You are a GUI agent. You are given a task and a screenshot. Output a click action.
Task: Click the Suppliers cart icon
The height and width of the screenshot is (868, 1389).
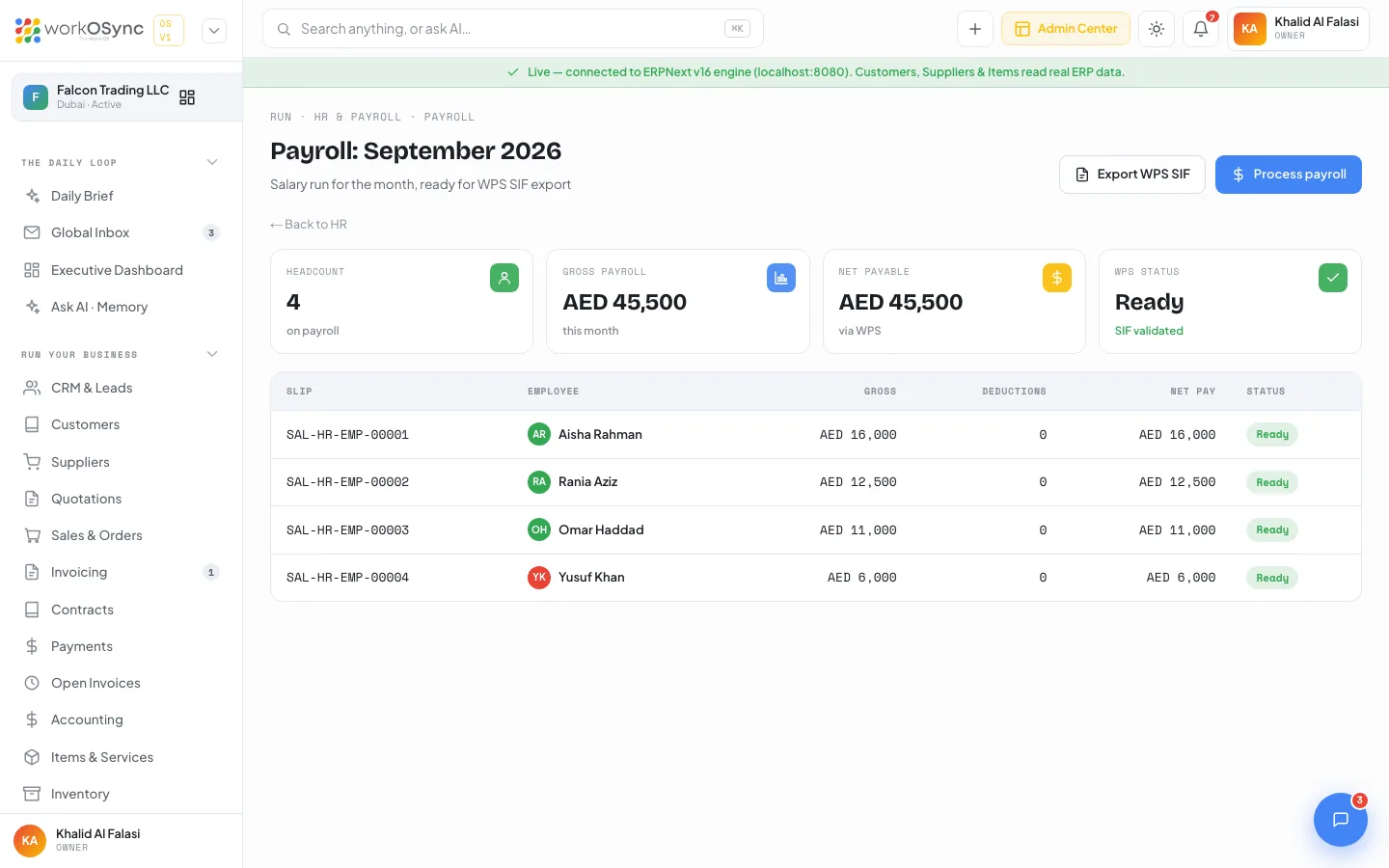32,462
